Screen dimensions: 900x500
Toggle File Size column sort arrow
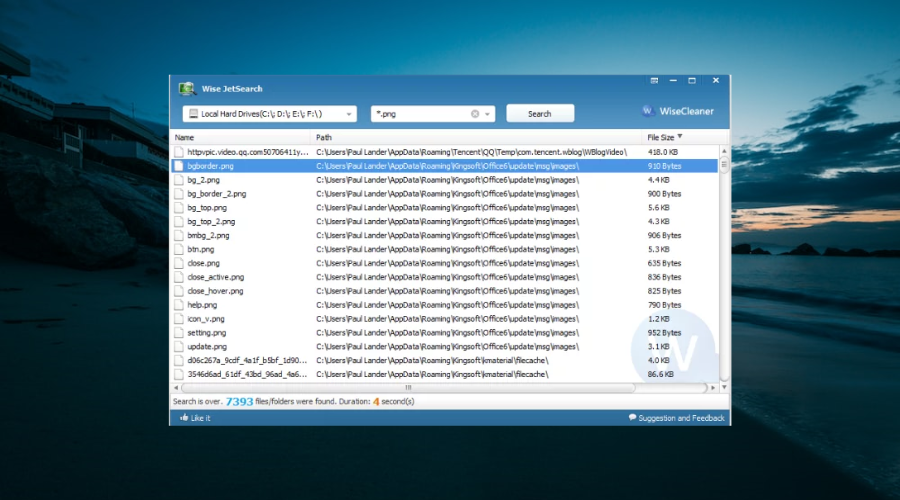pyautogui.click(x=680, y=137)
